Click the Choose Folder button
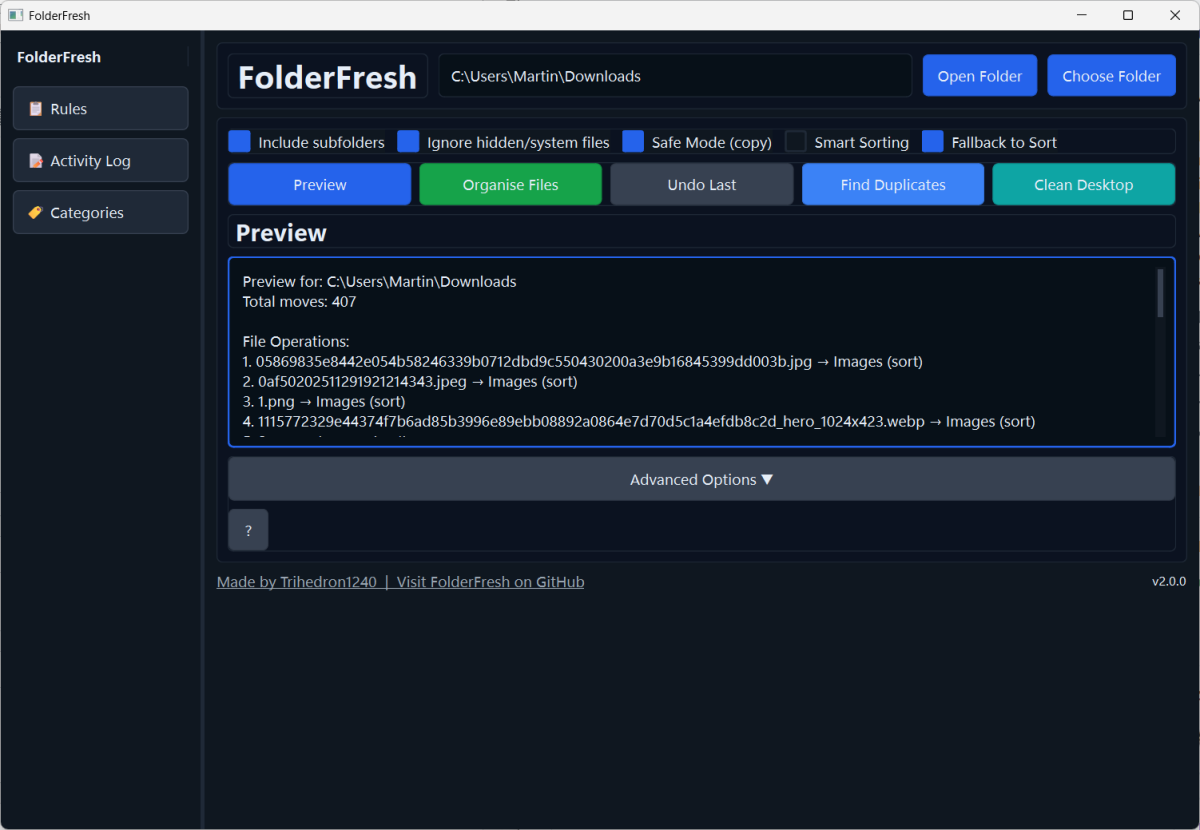Screen dimensions: 1200x830 pyautogui.click(x=1111, y=75)
